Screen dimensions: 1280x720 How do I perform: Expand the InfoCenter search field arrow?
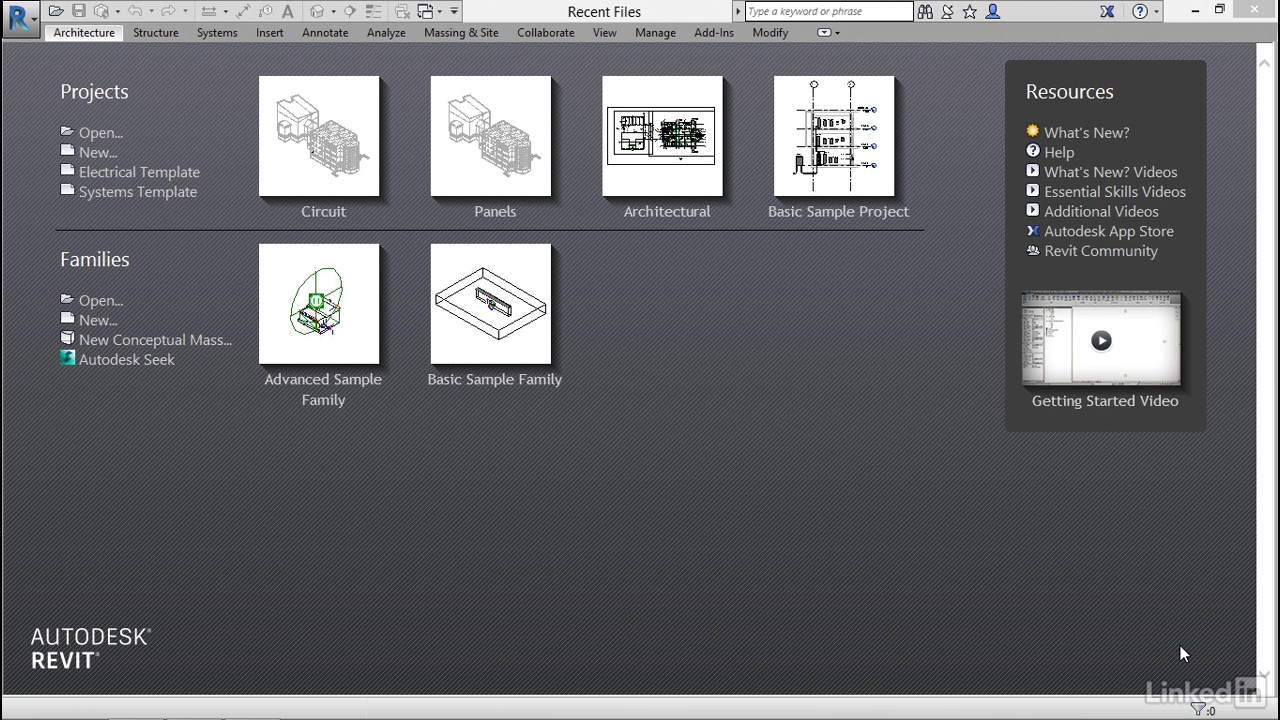(739, 12)
